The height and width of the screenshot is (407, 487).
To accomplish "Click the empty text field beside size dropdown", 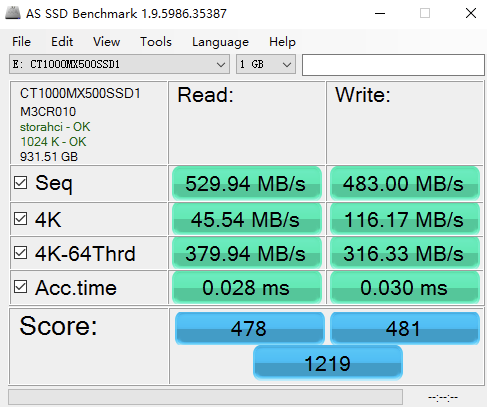I will coord(393,65).
